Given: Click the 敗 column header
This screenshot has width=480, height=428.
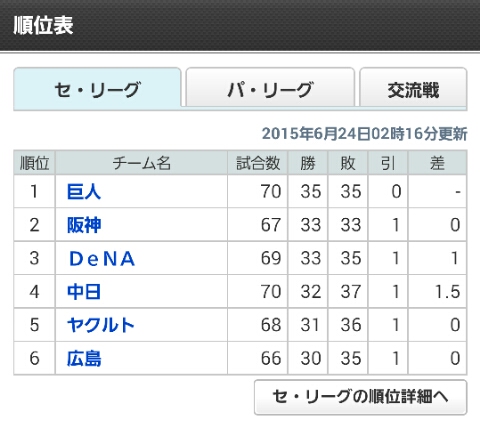Looking at the screenshot, I should coord(348,163).
